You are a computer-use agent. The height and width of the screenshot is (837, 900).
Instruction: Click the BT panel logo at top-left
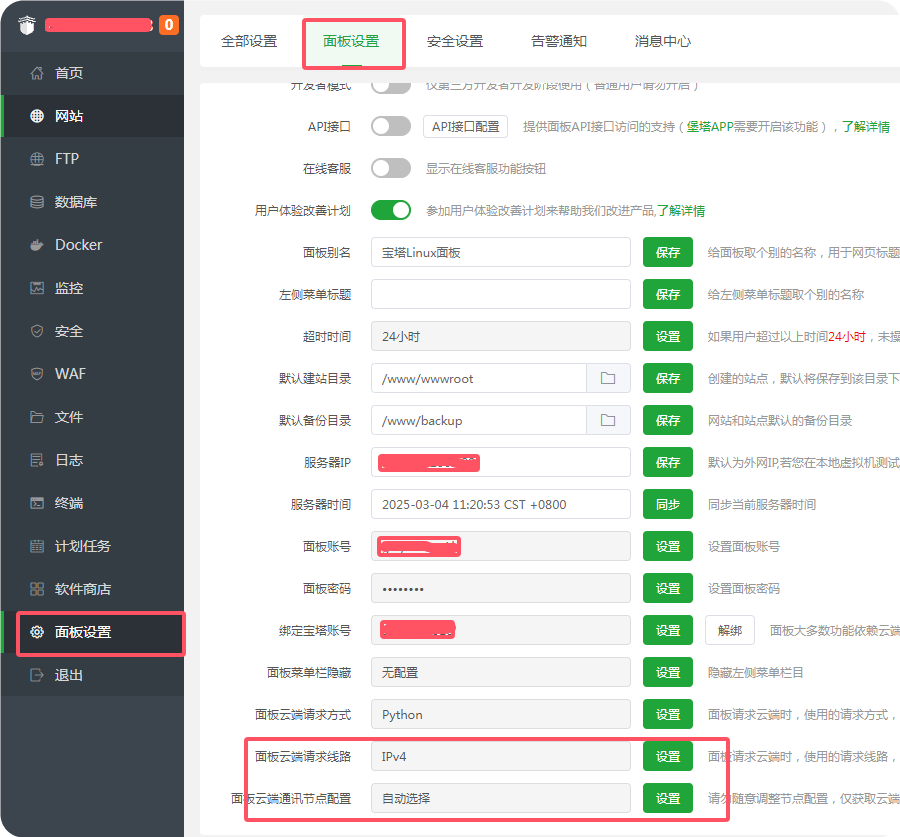pos(27,25)
